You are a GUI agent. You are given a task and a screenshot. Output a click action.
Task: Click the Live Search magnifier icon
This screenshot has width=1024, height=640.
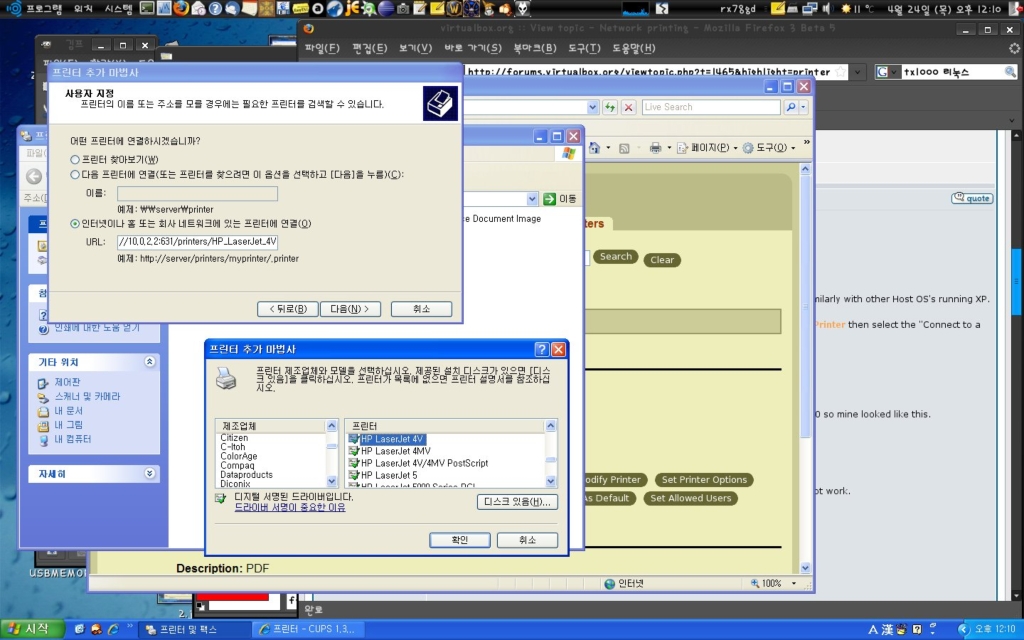(791, 107)
